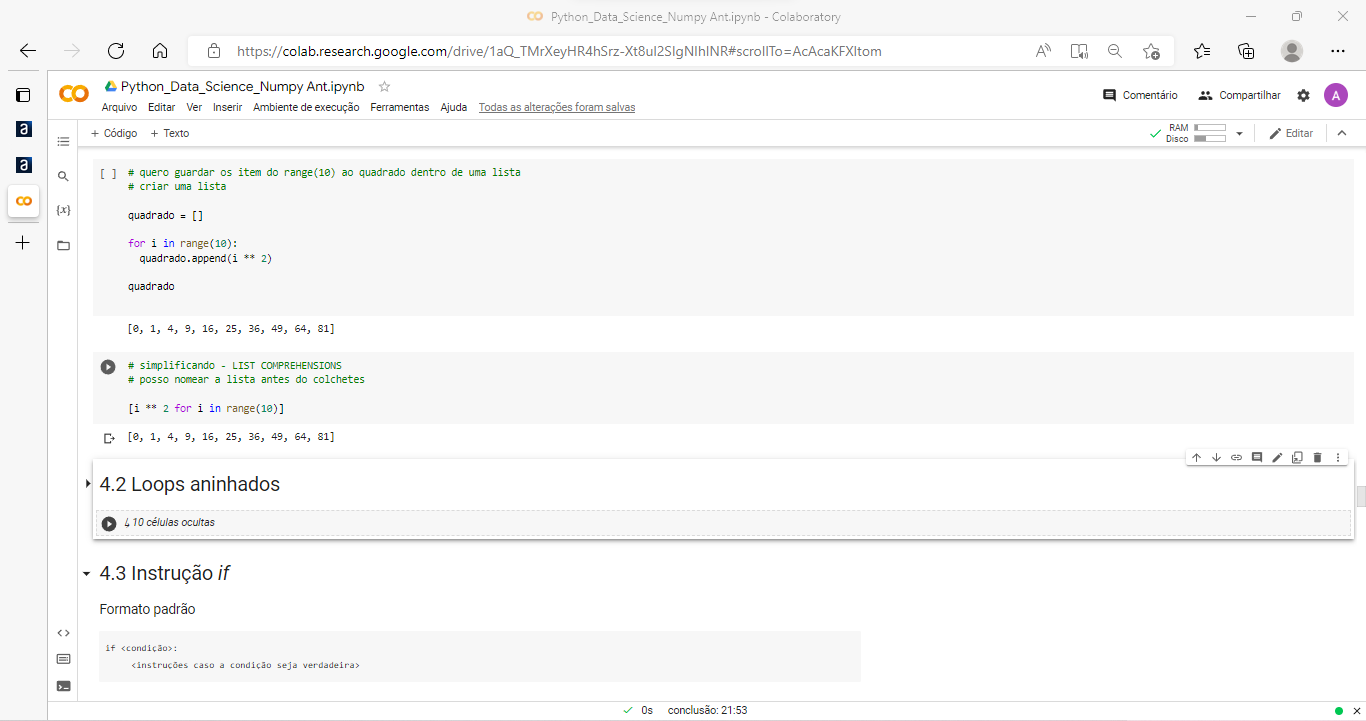Open the Editar menu
Image resolution: width=1366 pixels, height=721 pixels.
pyautogui.click(x=161, y=107)
